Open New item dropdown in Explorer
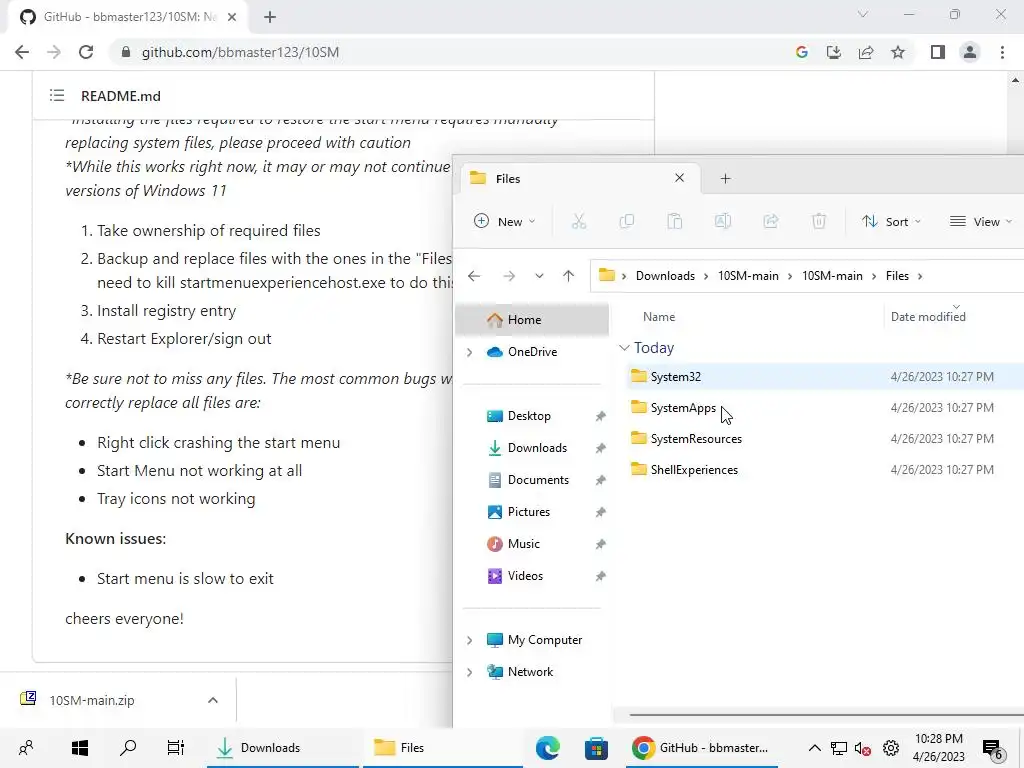Image resolution: width=1024 pixels, height=768 pixels. (x=504, y=221)
